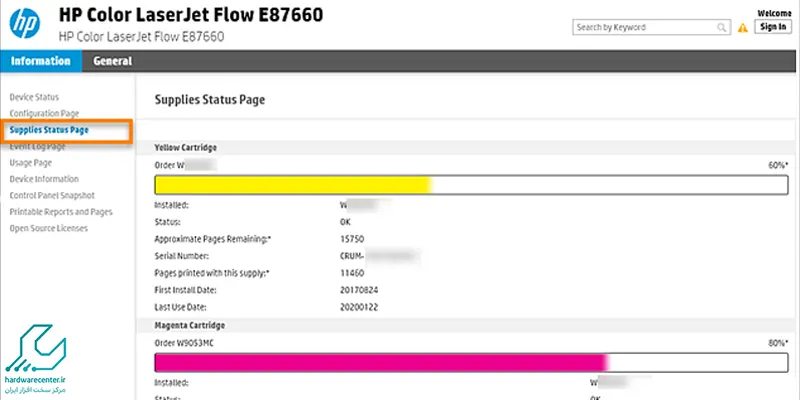Open Printable Reports and Pages link
Image resolution: width=800 pixels, height=400 pixels.
[x=61, y=212]
